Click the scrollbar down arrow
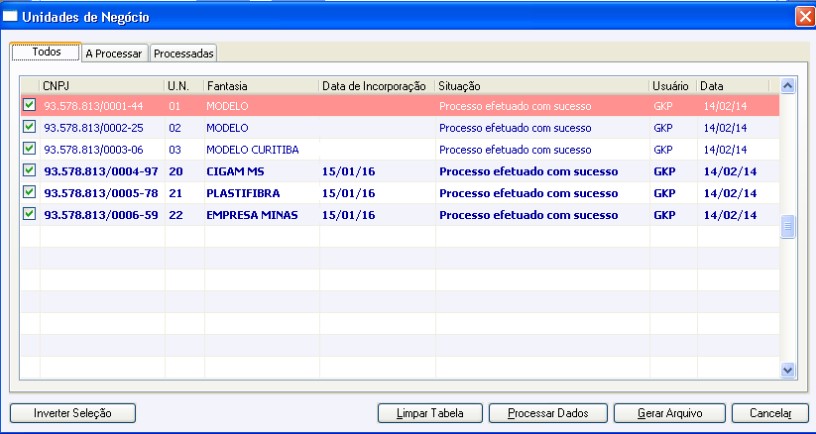The height and width of the screenshot is (434, 816). (x=788, y=370)
